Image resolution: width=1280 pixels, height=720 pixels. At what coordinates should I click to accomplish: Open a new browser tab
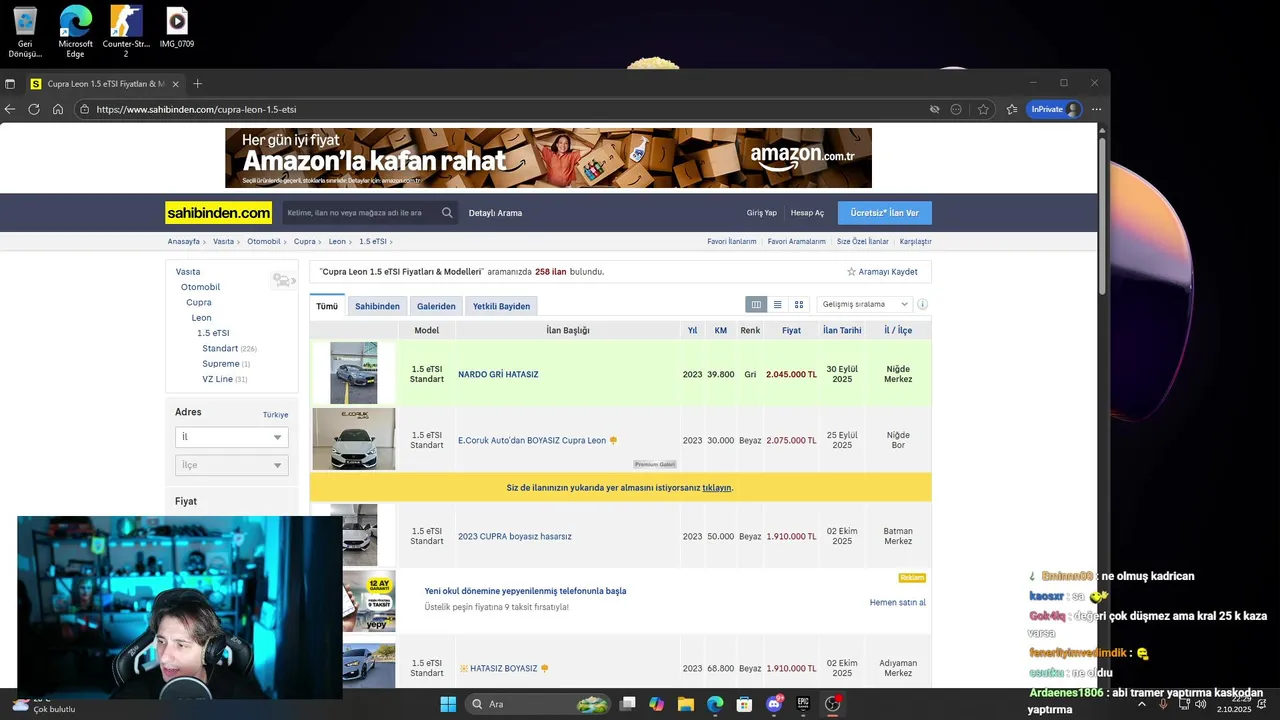[x=197, y=84]
